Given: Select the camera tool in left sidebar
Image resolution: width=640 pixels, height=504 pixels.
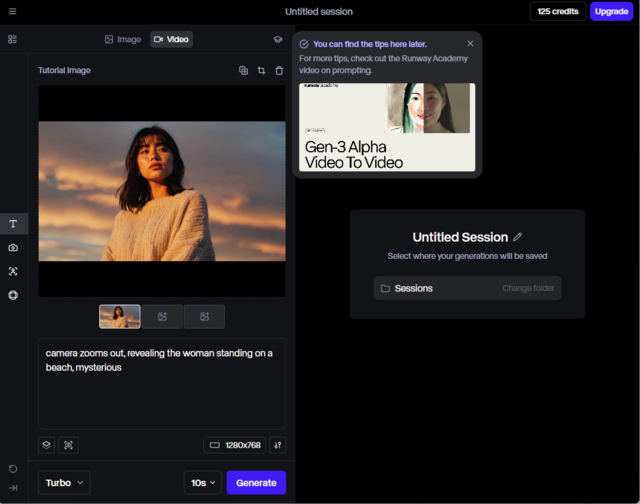Looking at the screenshot, I should click(13, 247).
